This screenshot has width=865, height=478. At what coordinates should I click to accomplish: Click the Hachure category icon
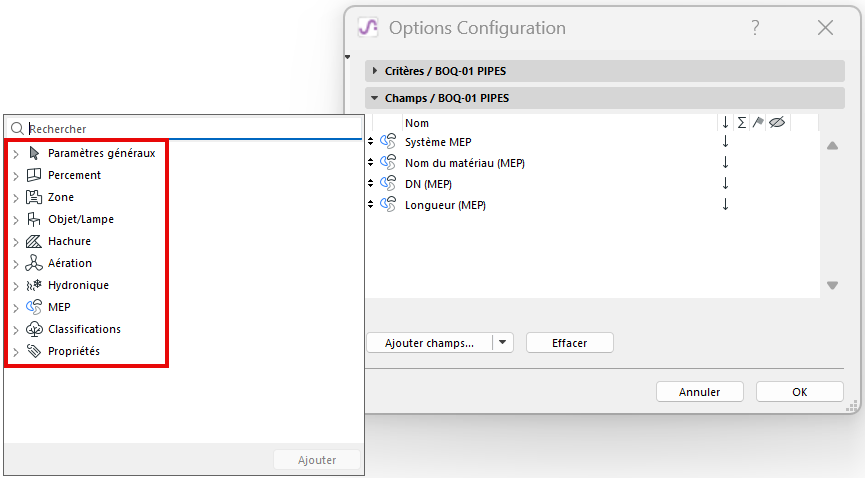[34, 241]
